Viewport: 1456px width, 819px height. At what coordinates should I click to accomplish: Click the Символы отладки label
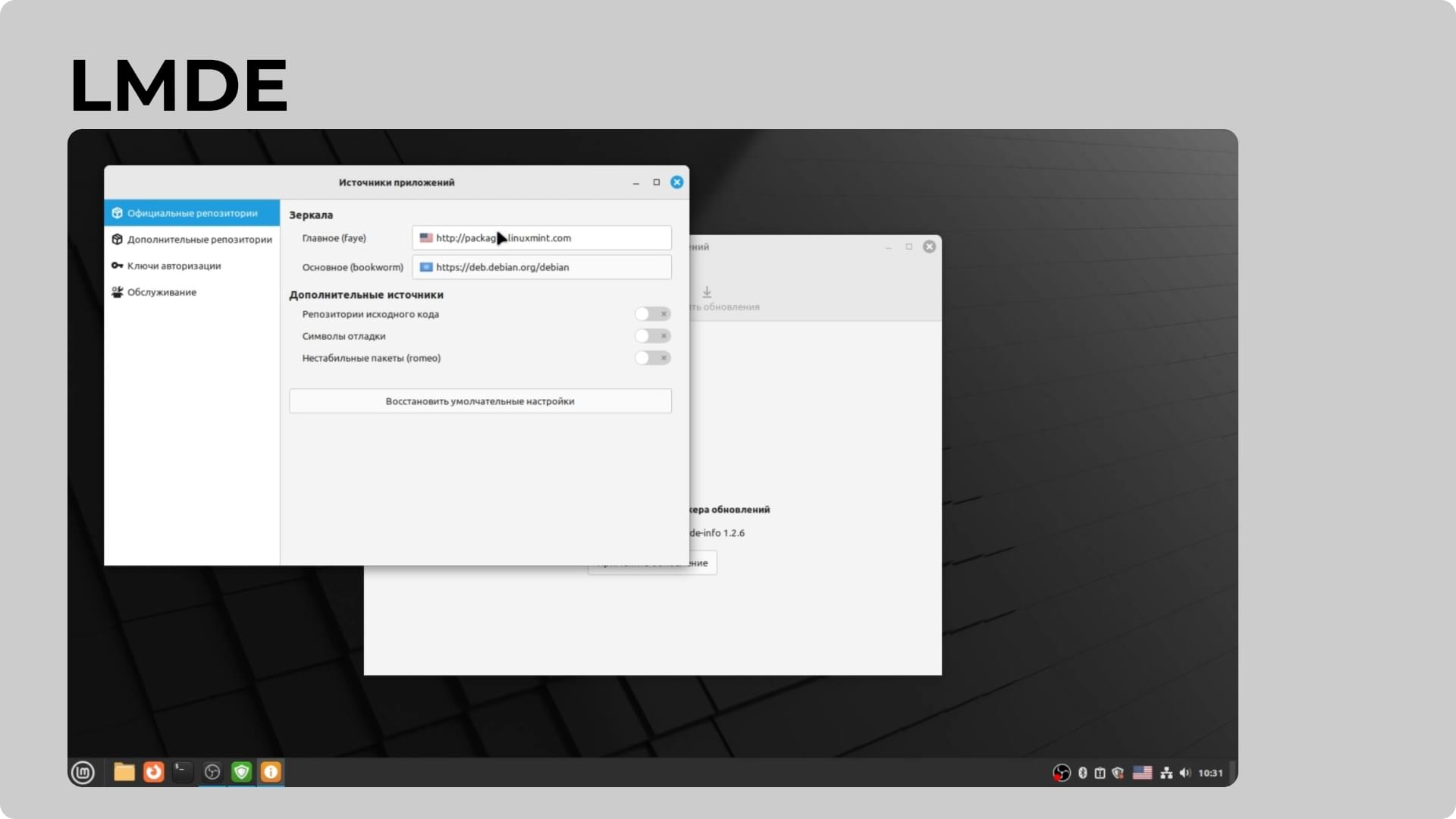(344, 336)
